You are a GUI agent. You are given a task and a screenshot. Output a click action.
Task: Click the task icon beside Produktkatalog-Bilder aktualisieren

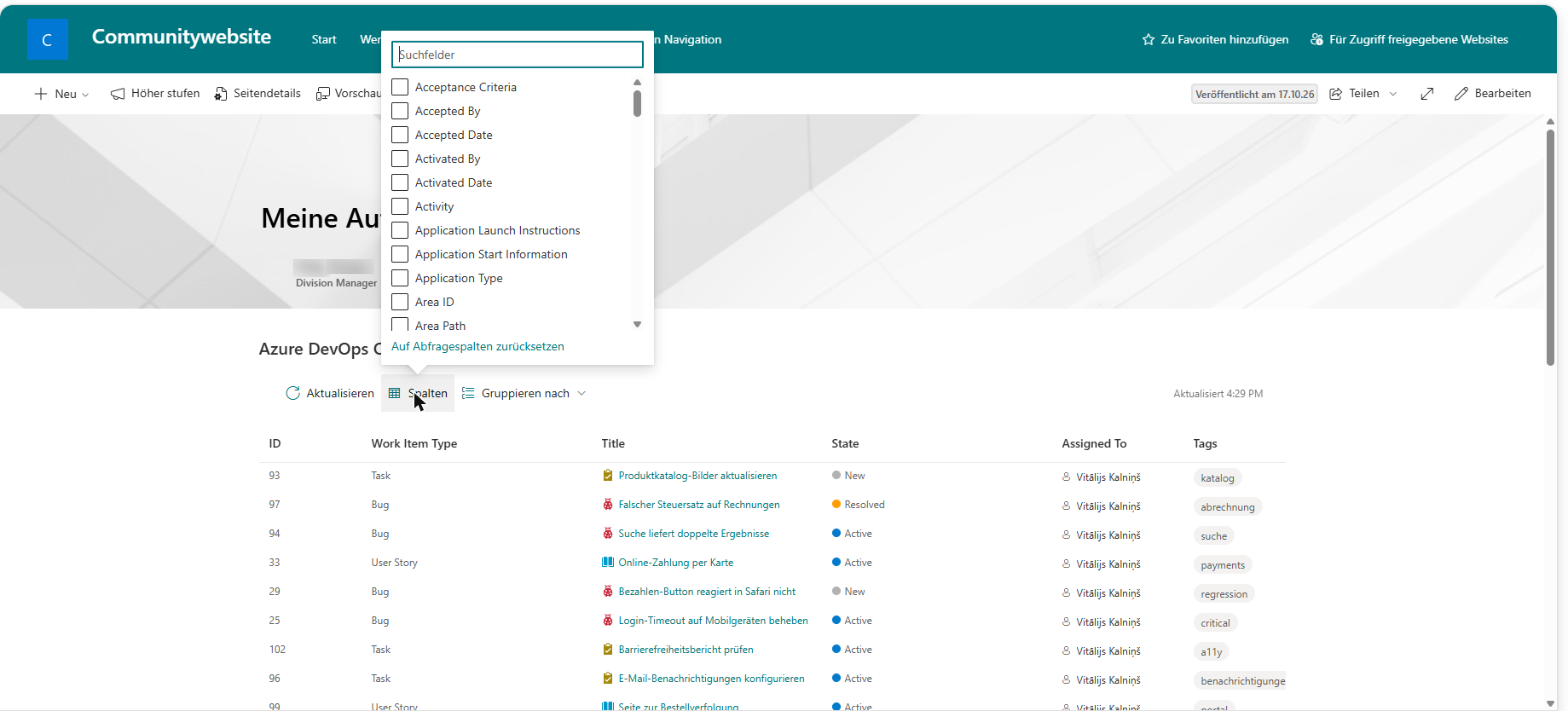pos(607,476)
